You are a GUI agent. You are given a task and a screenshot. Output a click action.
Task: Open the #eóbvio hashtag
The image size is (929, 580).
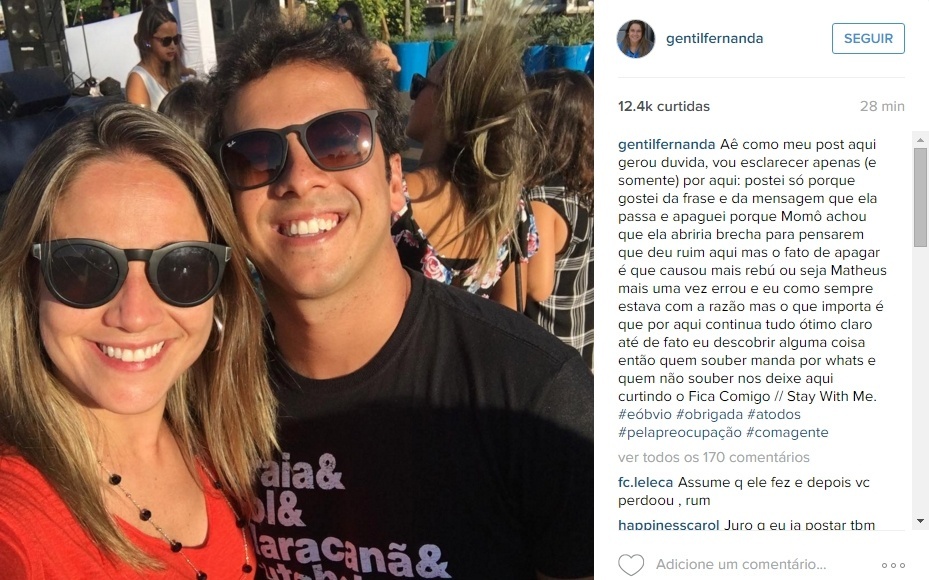[x=645, y=414]
